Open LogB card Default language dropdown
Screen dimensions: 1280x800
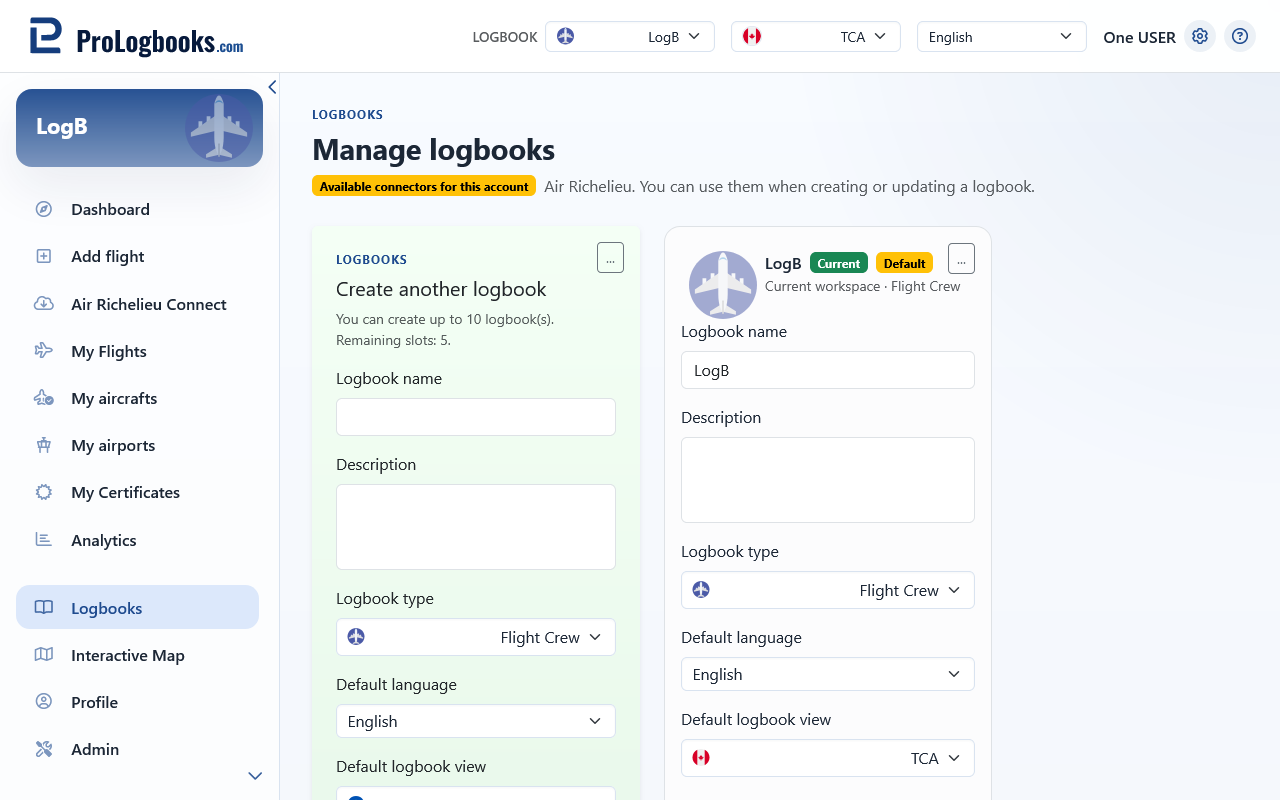[828, 674]
